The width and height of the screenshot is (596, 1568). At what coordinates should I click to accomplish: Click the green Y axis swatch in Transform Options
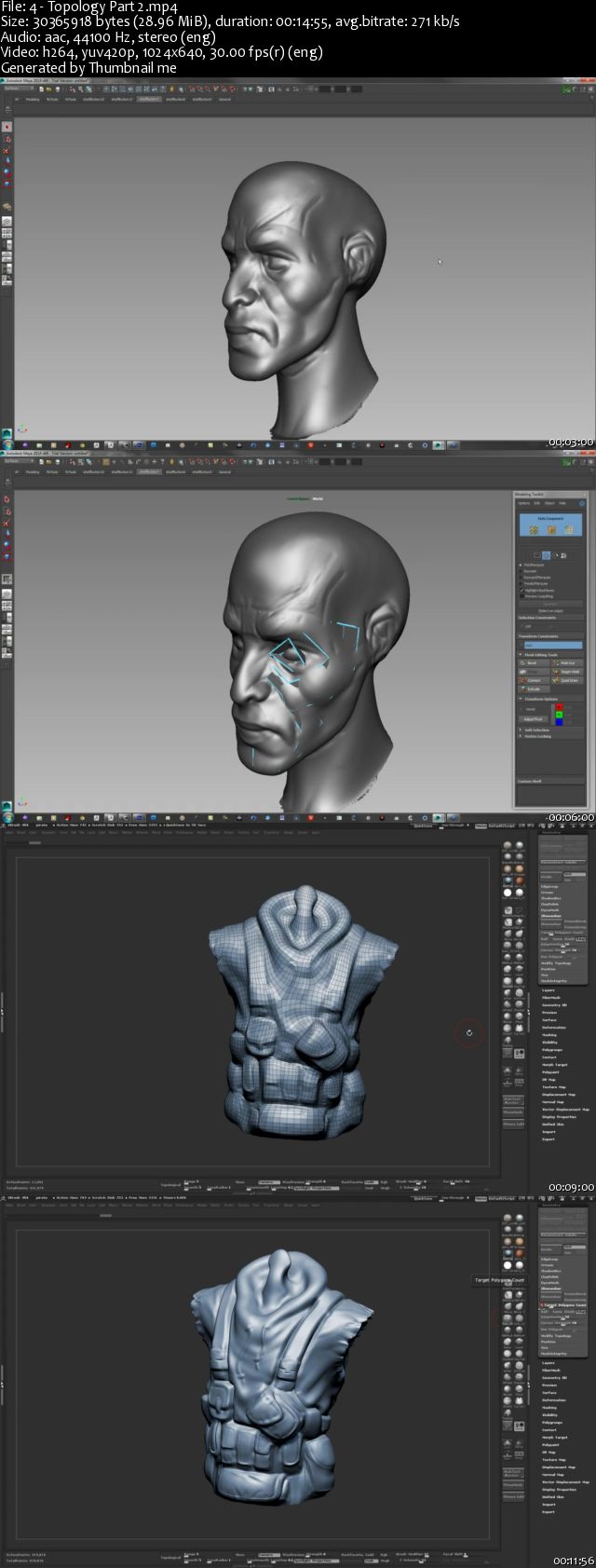point(559,715)
